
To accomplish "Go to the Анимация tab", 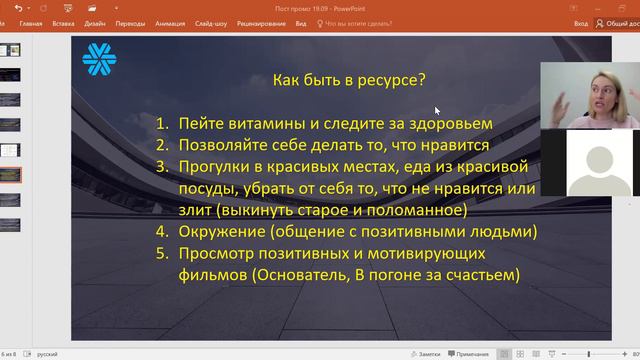I will [x=170, y=24].
